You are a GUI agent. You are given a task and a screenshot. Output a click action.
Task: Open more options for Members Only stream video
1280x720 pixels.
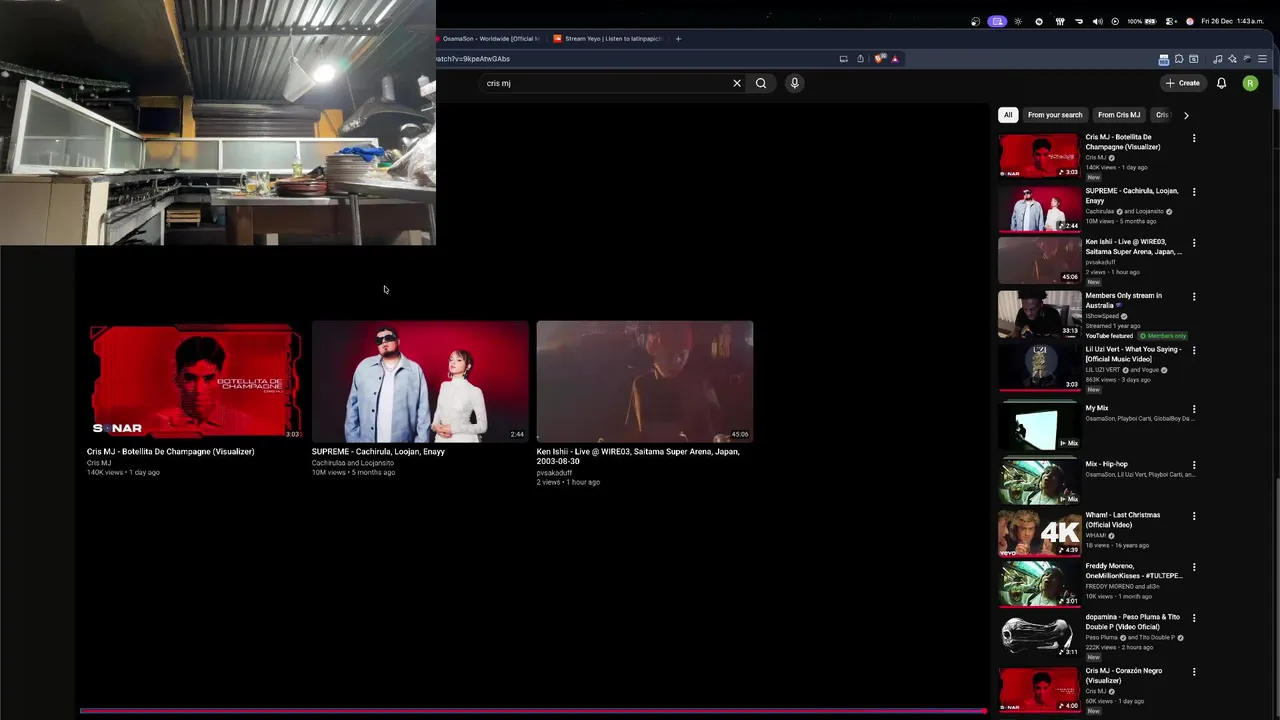click(1194, 297)
